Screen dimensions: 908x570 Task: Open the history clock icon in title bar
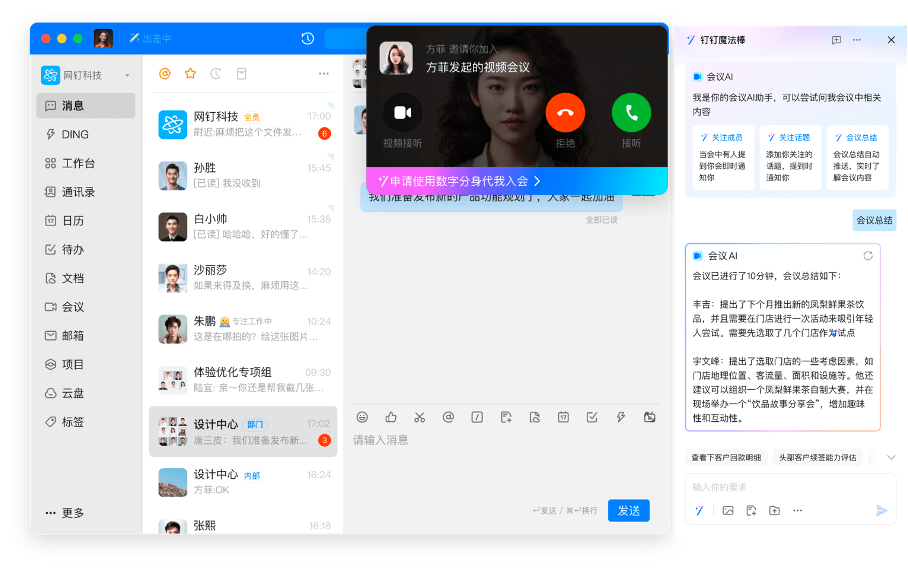308,39
